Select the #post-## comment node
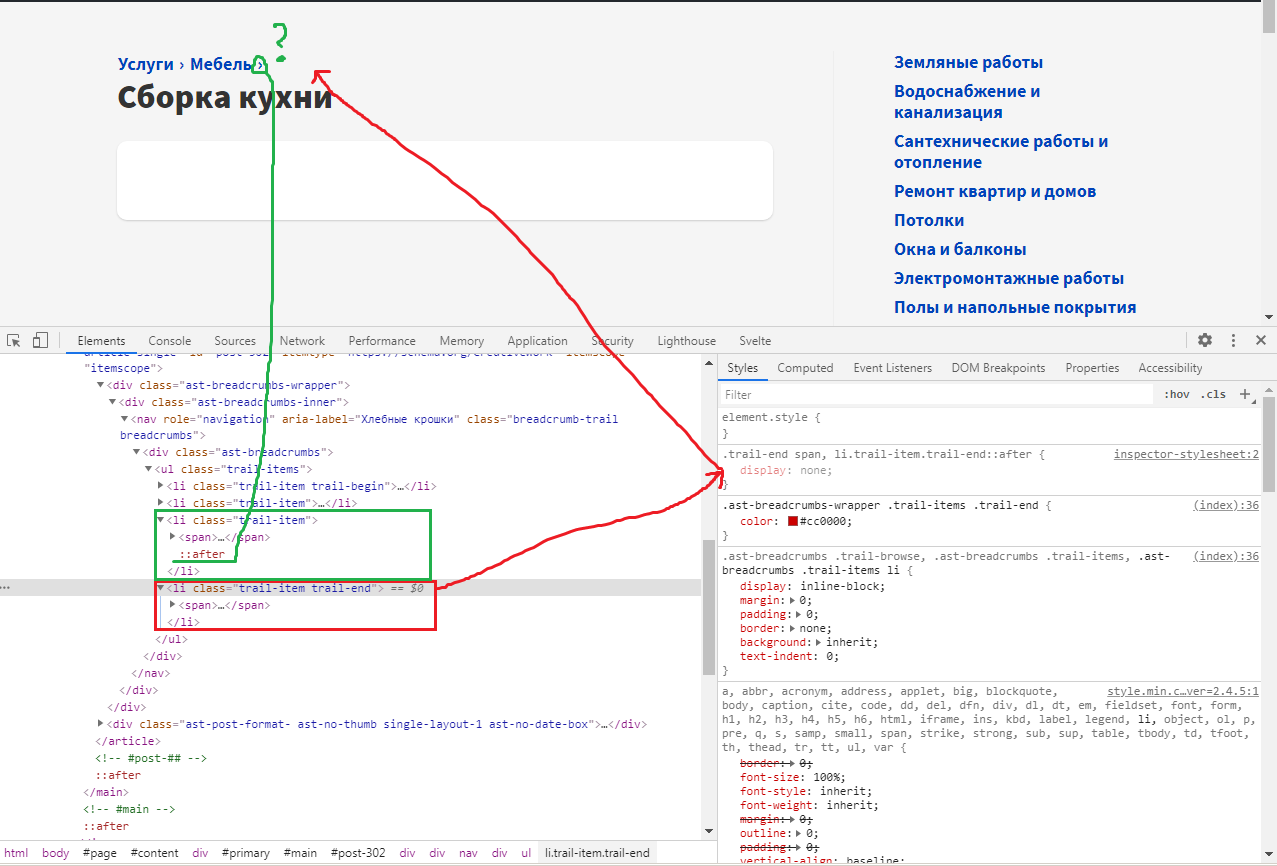Viewport: 1277px width, 866px height. tap(151, 758)
